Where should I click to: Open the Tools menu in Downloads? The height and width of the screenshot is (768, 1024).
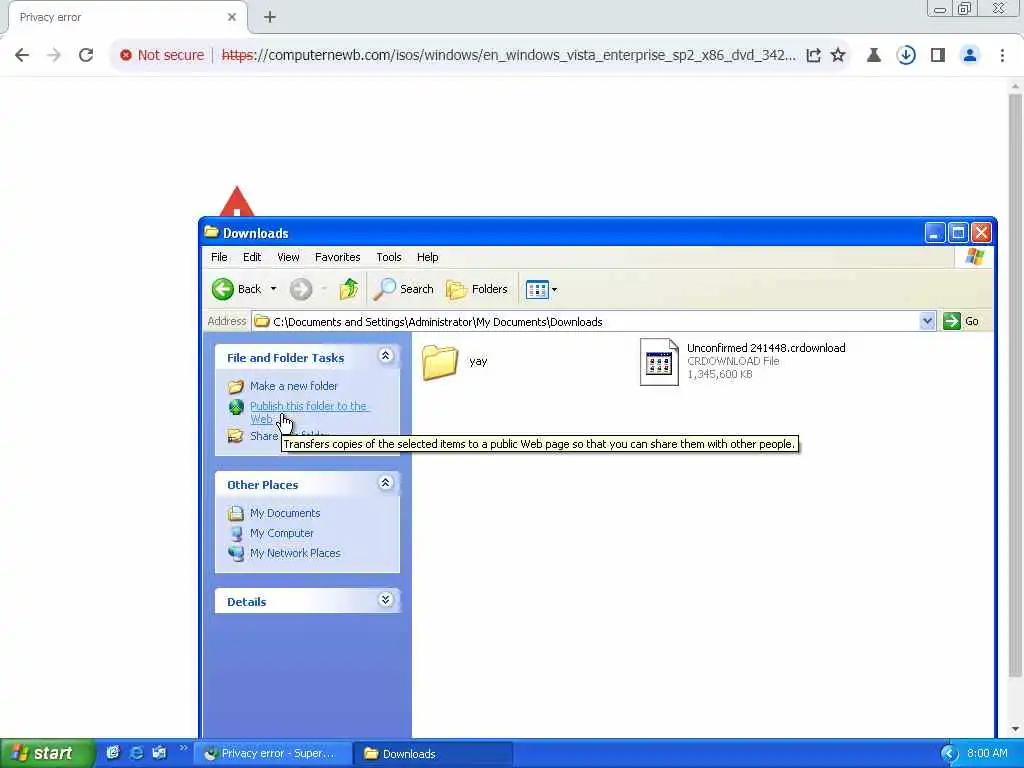click(x=389, y=257)
